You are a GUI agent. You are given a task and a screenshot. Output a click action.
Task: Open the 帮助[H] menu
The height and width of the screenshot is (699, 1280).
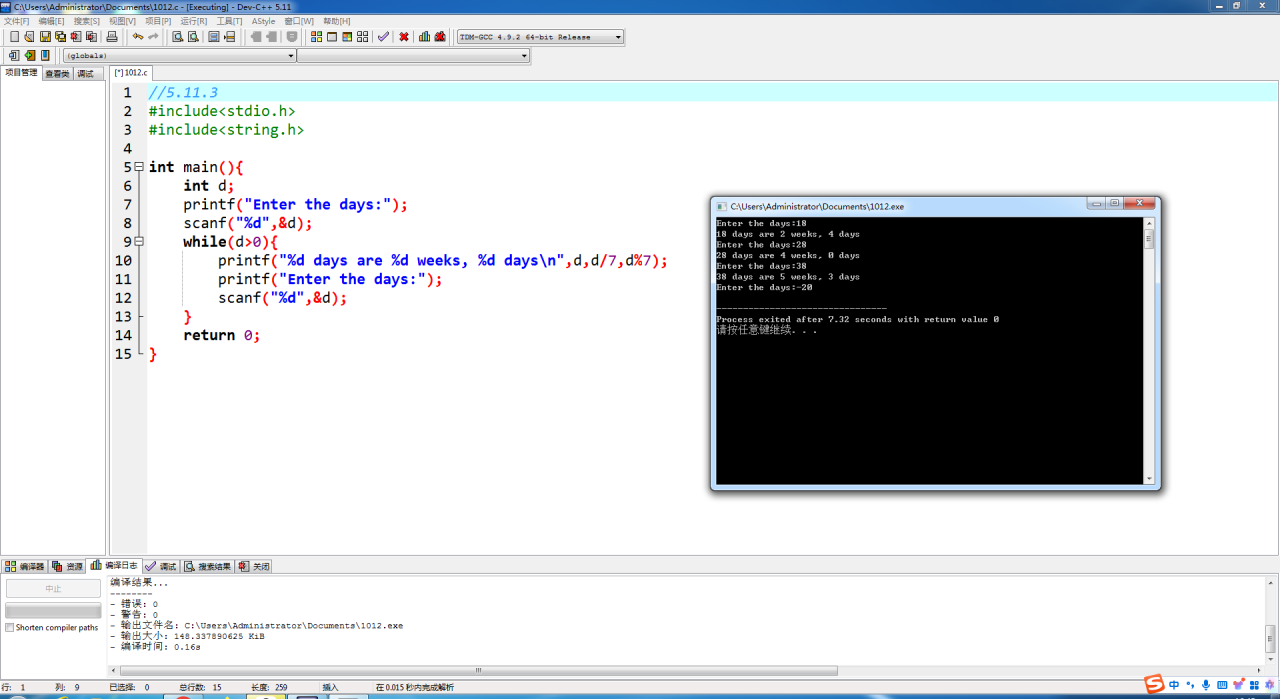336,21
